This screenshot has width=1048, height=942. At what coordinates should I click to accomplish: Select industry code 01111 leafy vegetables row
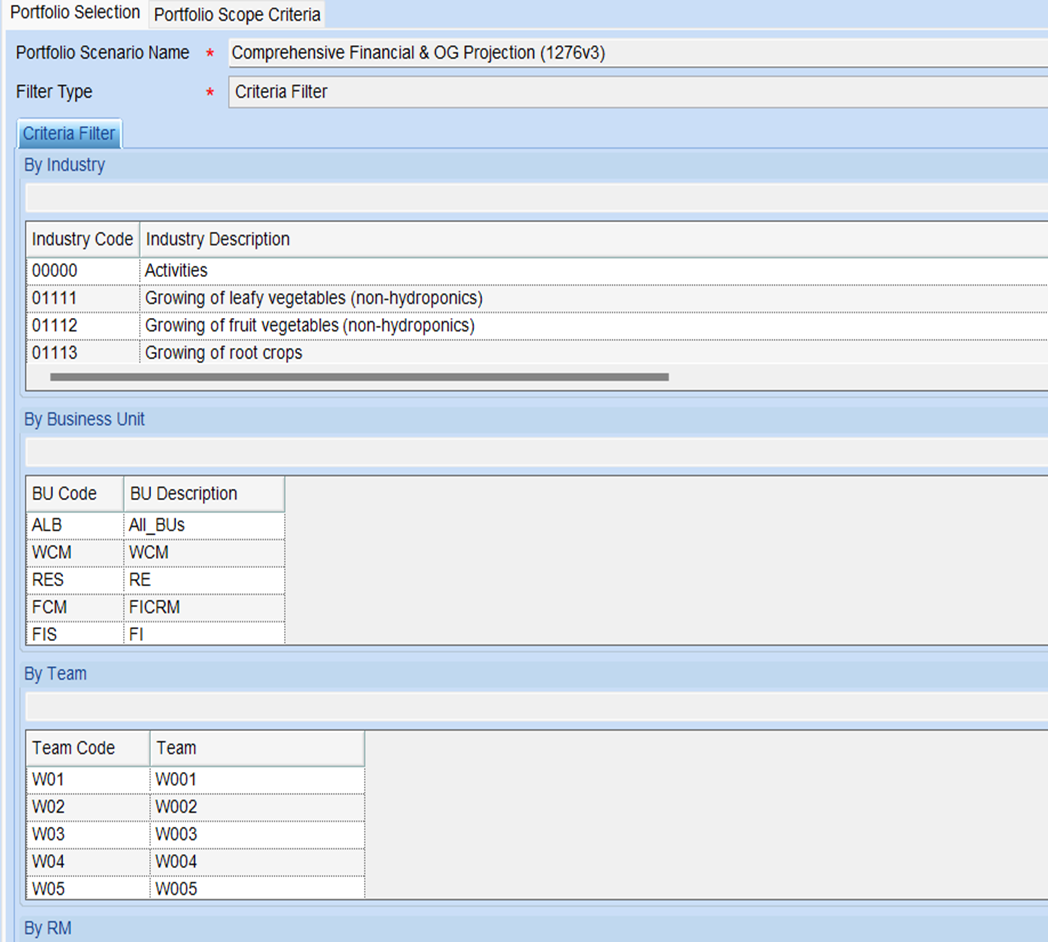(313, 298)
